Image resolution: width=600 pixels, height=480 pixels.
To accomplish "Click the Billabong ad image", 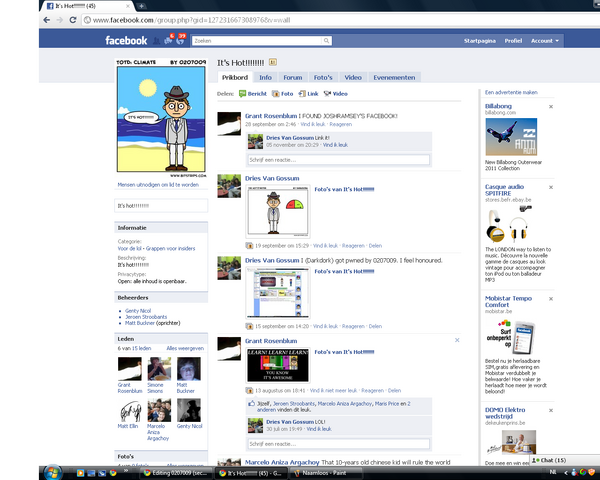I will tap(511, 137).
